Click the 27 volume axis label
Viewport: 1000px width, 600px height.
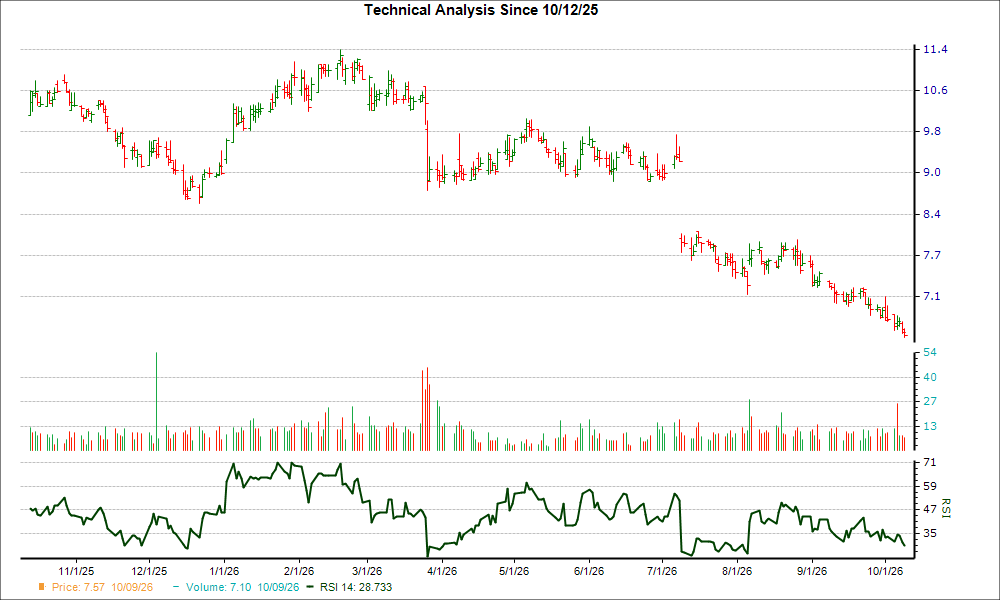(930, 402)
